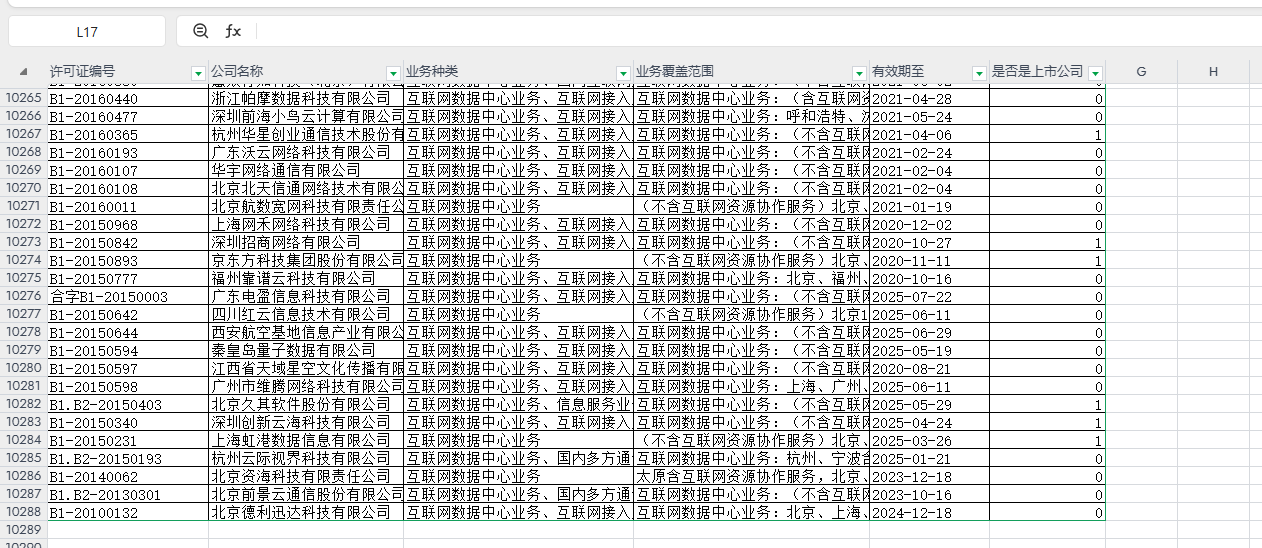Select column G header
1262x548 pixels.
(x=1141, y=72)
